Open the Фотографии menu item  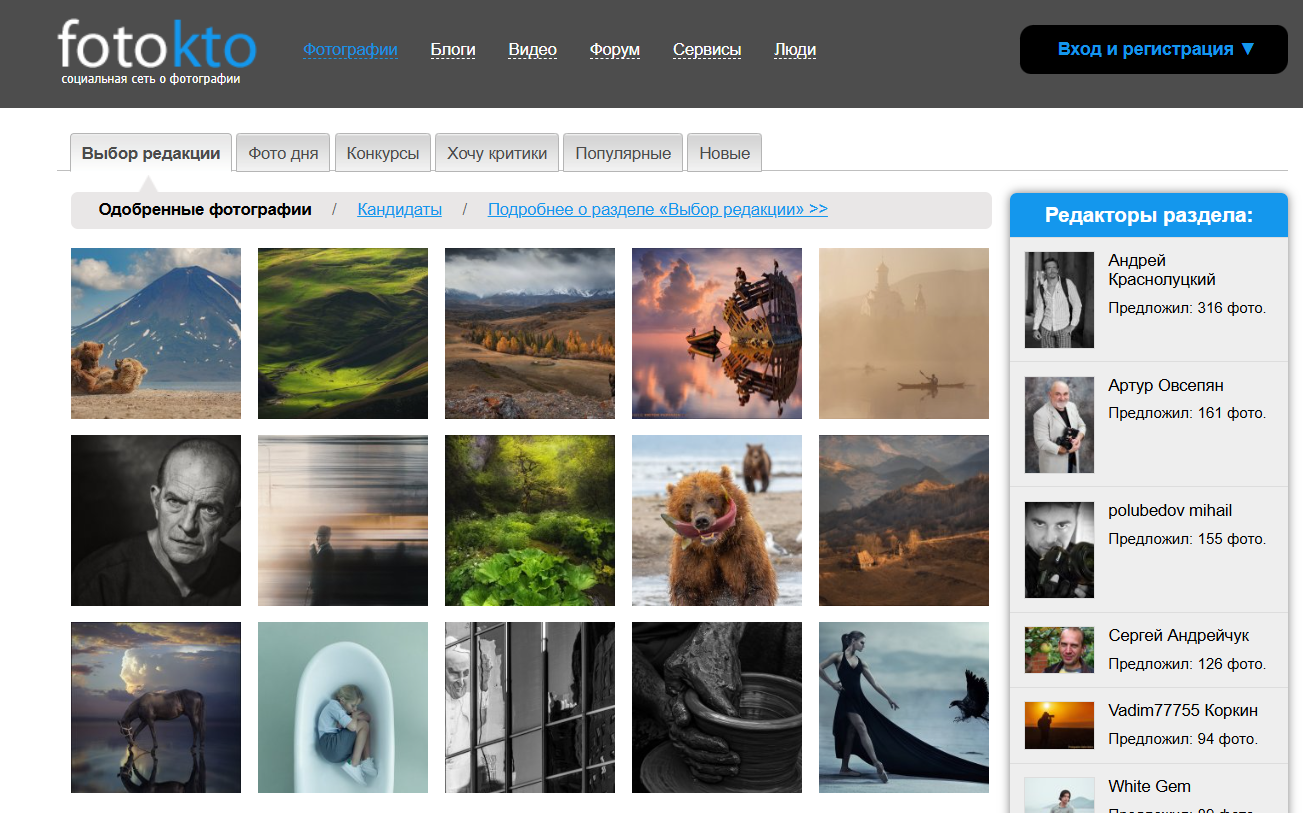pyautogui.click(x=350, y=50)
